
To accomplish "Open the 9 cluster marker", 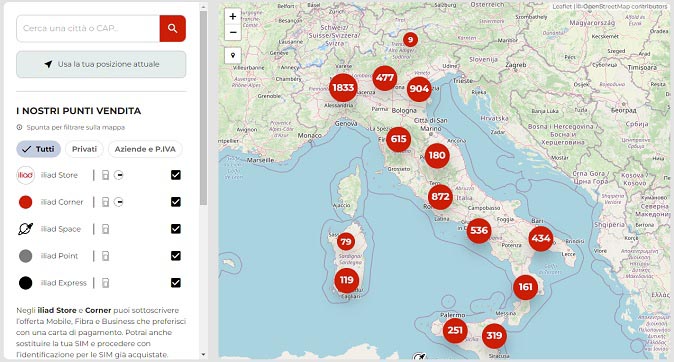I will [410, 40].
